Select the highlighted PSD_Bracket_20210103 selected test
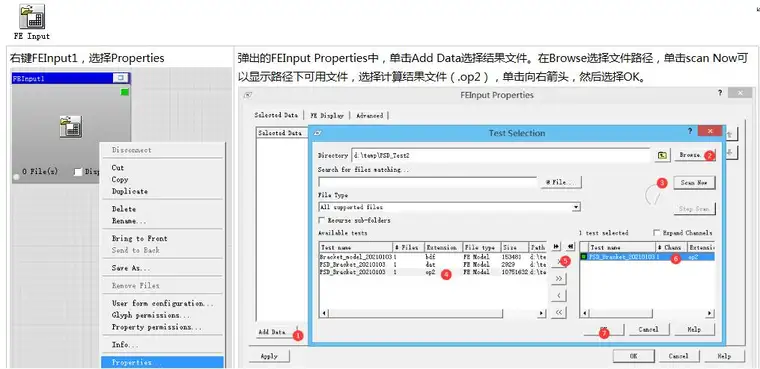The width and height of the screenshot is (760, 369). point(648,257)
